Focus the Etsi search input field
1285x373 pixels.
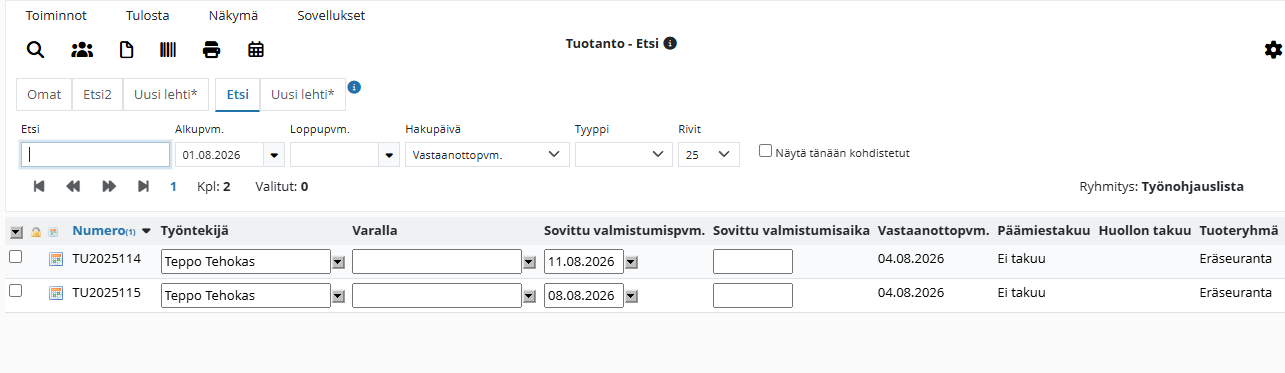tap(96, 155)
